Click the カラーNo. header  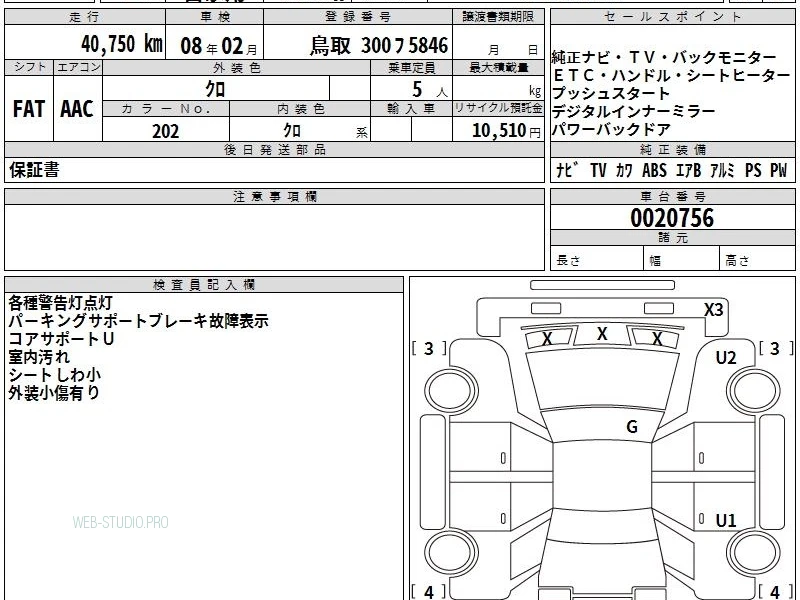[166, 109]
